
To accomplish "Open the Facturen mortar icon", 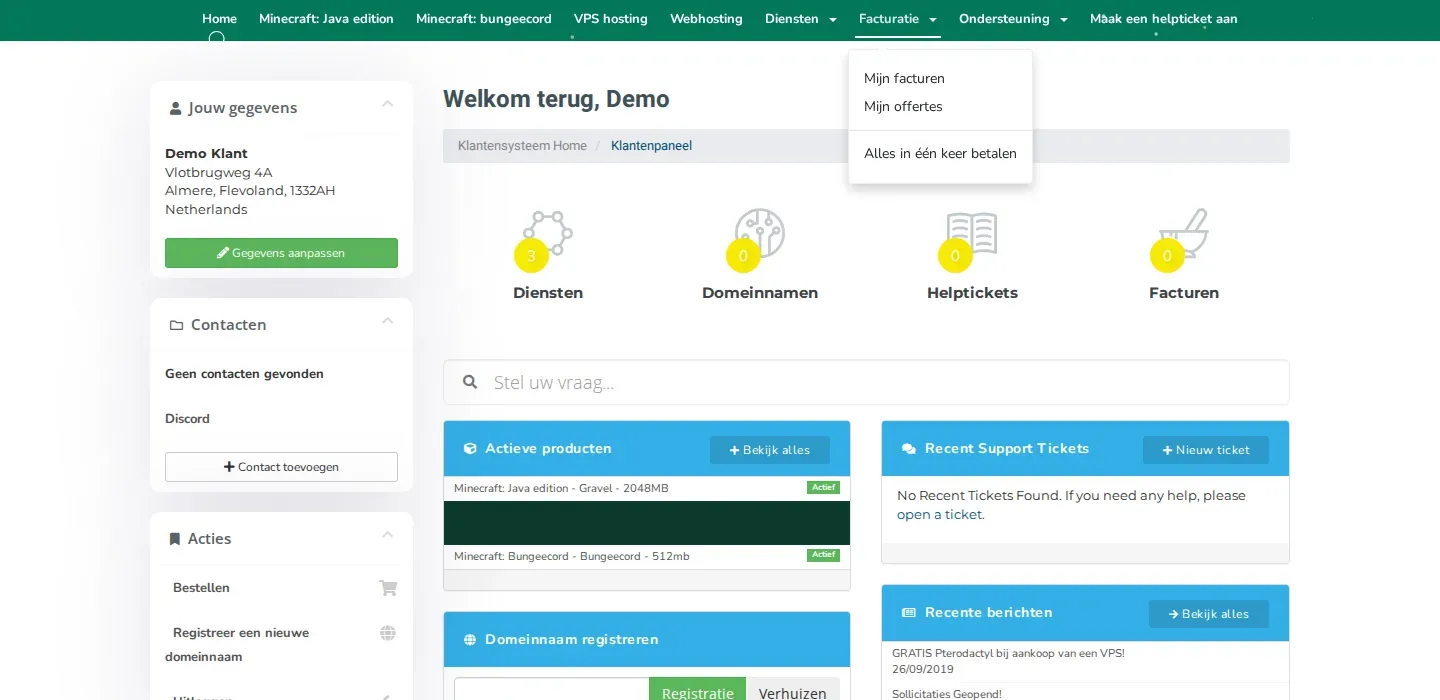I will pyautogui.click(x=1183, y=233).
